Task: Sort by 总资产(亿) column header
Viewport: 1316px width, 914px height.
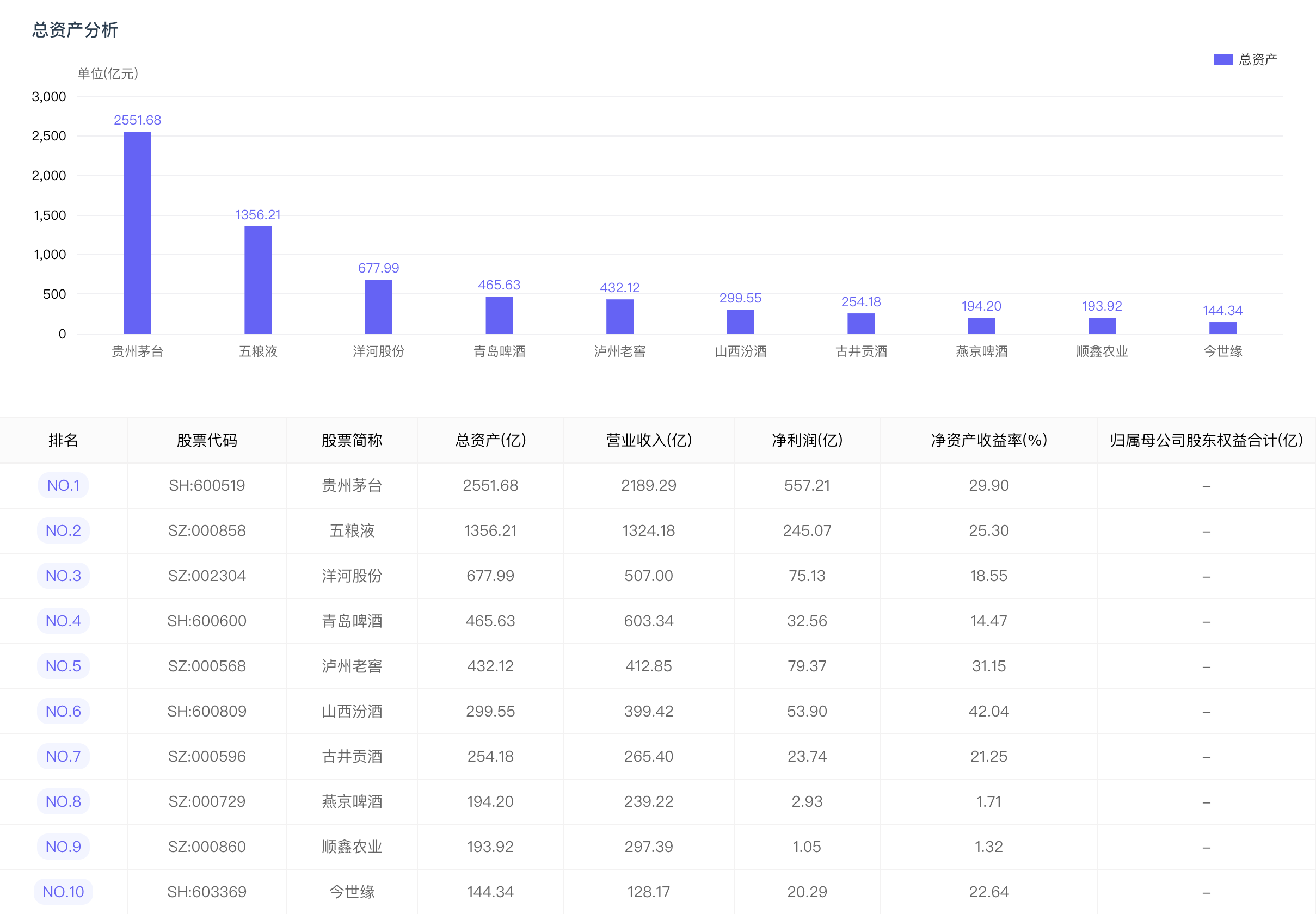Action: [x=490, y=440]
